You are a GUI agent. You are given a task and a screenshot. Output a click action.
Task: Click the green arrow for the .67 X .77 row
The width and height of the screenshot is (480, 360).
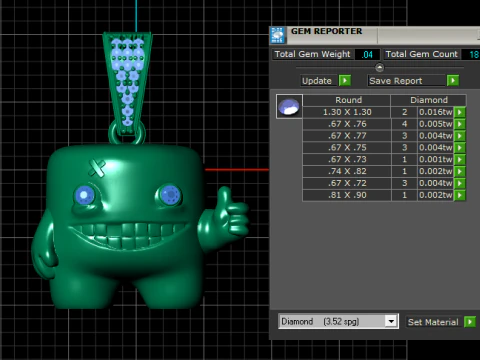coord(460,136)
